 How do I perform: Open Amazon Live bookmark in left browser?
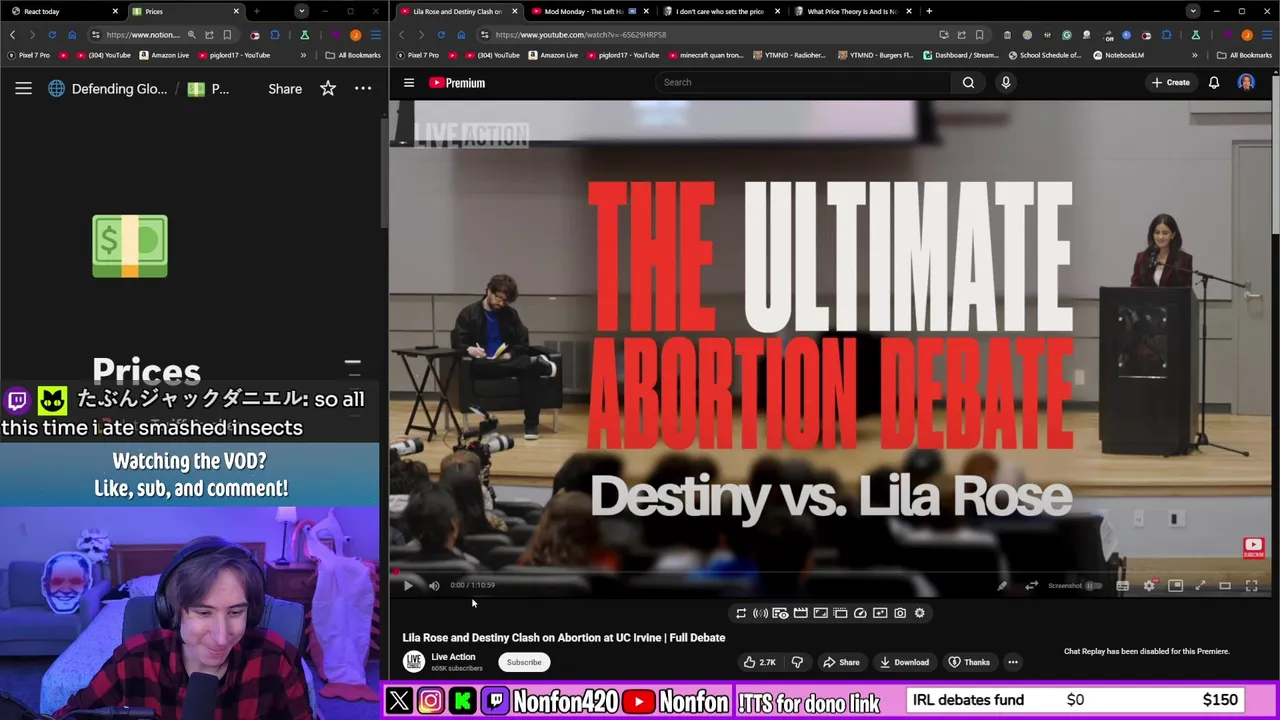point(164,55)
